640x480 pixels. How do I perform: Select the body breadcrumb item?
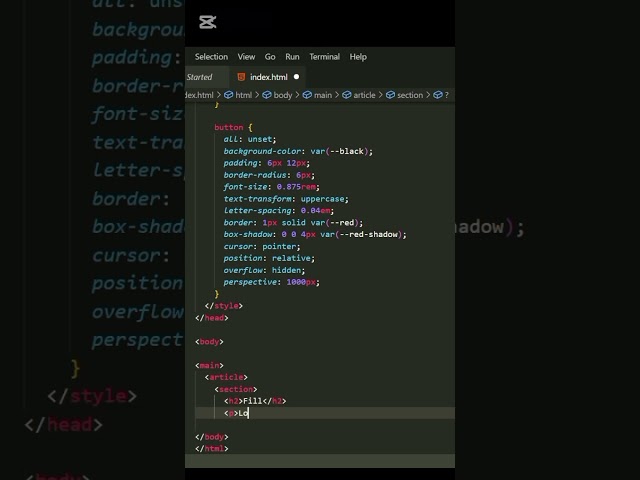282,95
